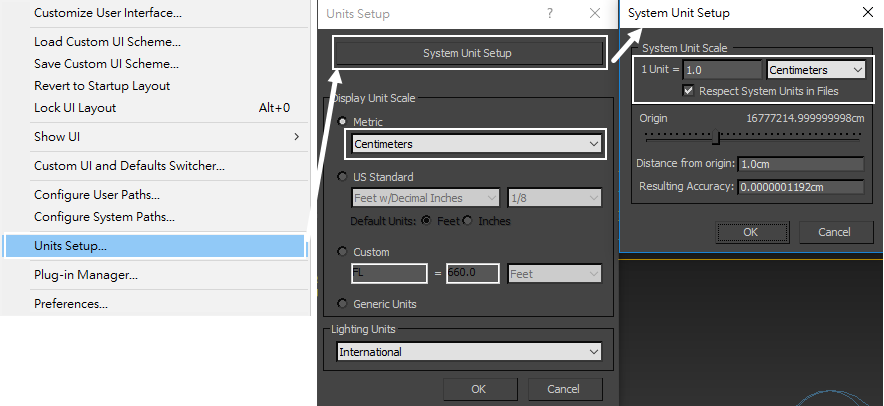Select the US Standard radio button
The image size is (884, 406).
pos(342,176)
